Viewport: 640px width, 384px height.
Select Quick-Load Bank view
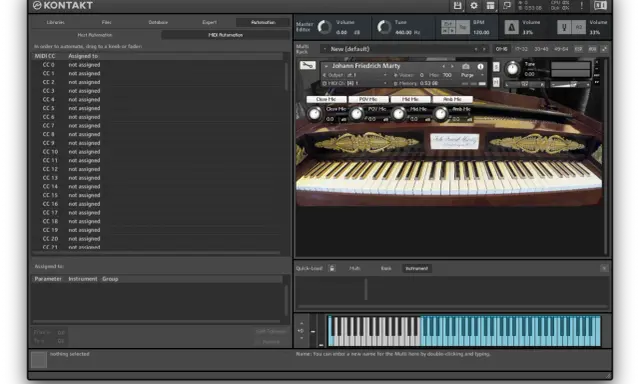[x=386, y=269]
